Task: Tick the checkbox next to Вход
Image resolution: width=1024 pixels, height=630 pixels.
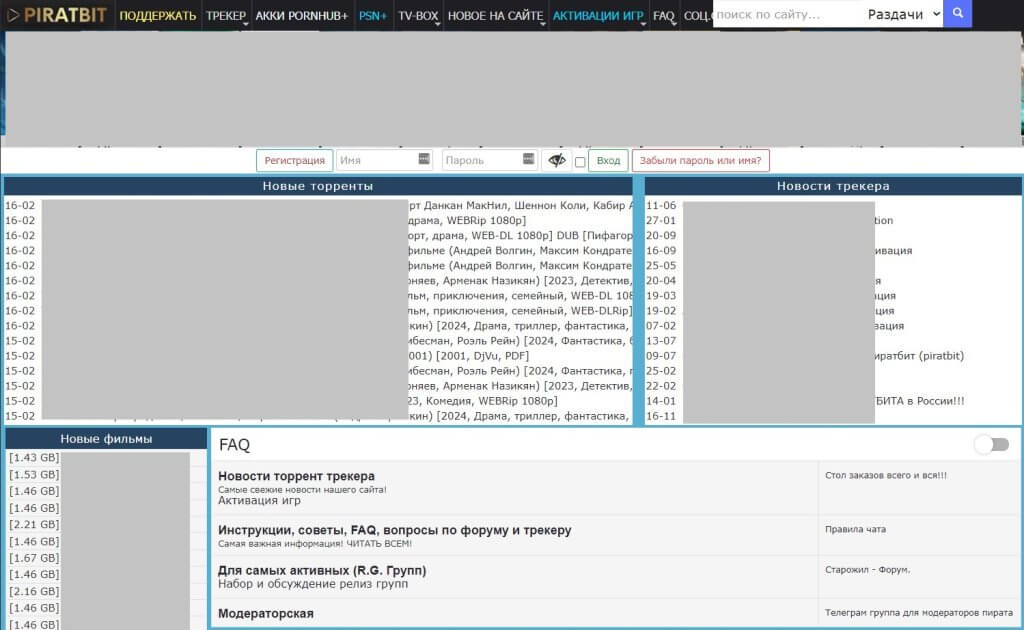Action: click(580, 162)
